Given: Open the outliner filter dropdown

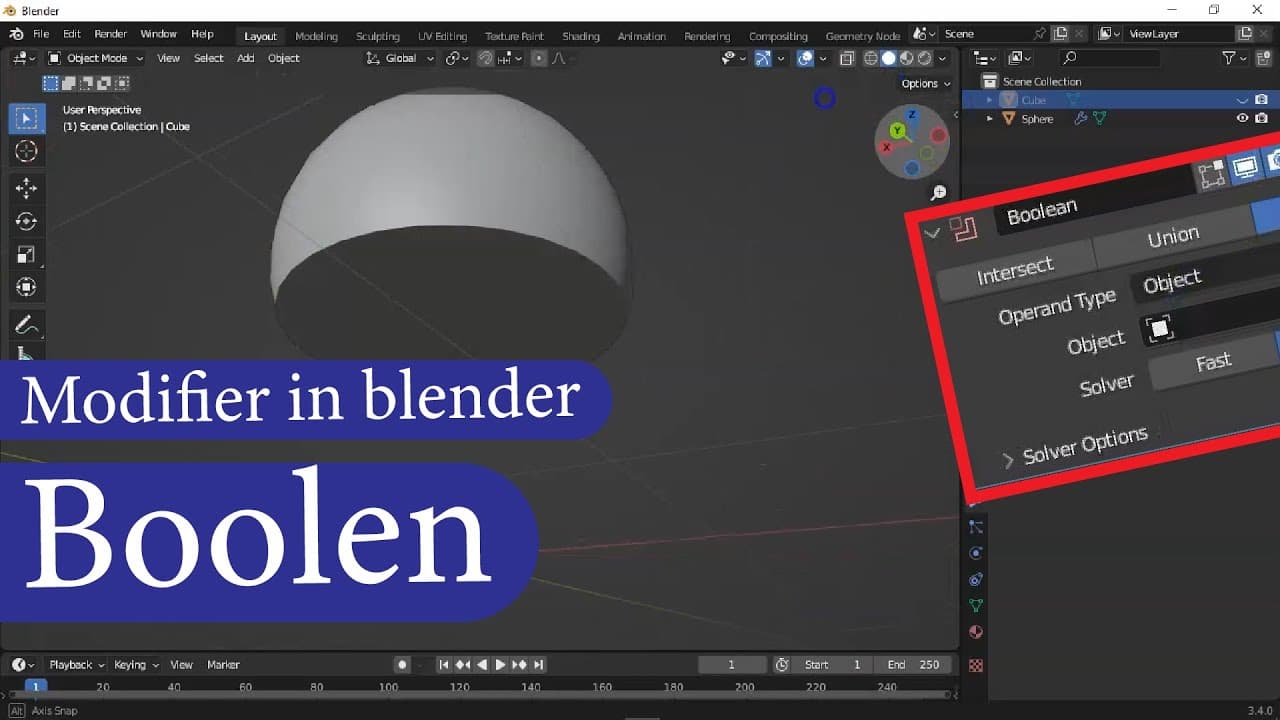Looking at the screenshot, I should point(1236,58).
